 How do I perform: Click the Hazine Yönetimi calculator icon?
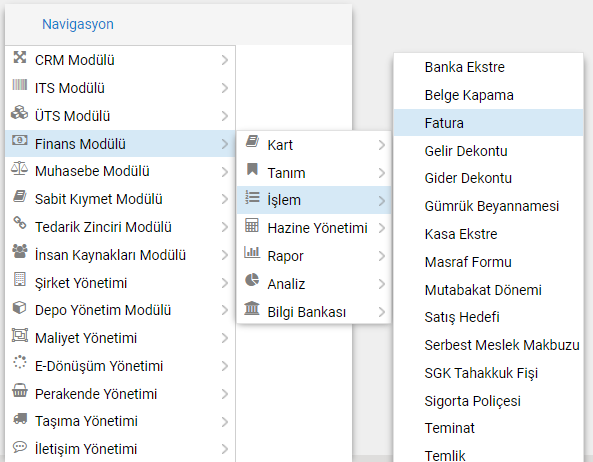pyautogui.click(x=252, y=225)
